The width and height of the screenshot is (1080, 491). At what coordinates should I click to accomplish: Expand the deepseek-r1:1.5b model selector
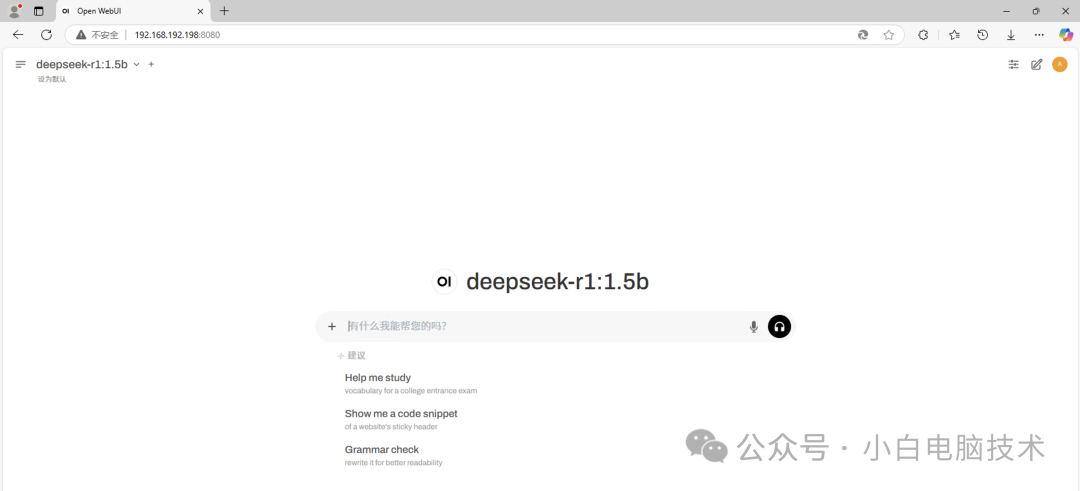point(87,64)
